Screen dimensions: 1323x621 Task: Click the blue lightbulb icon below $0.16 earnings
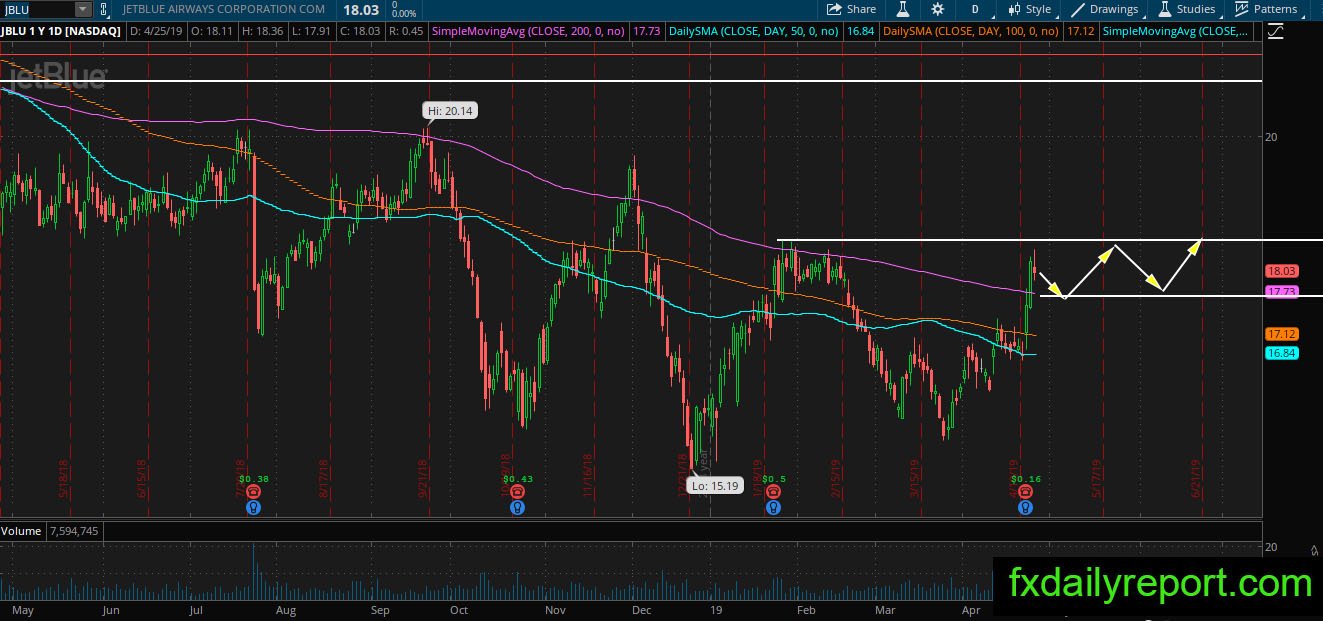[x=1025, y=507]
